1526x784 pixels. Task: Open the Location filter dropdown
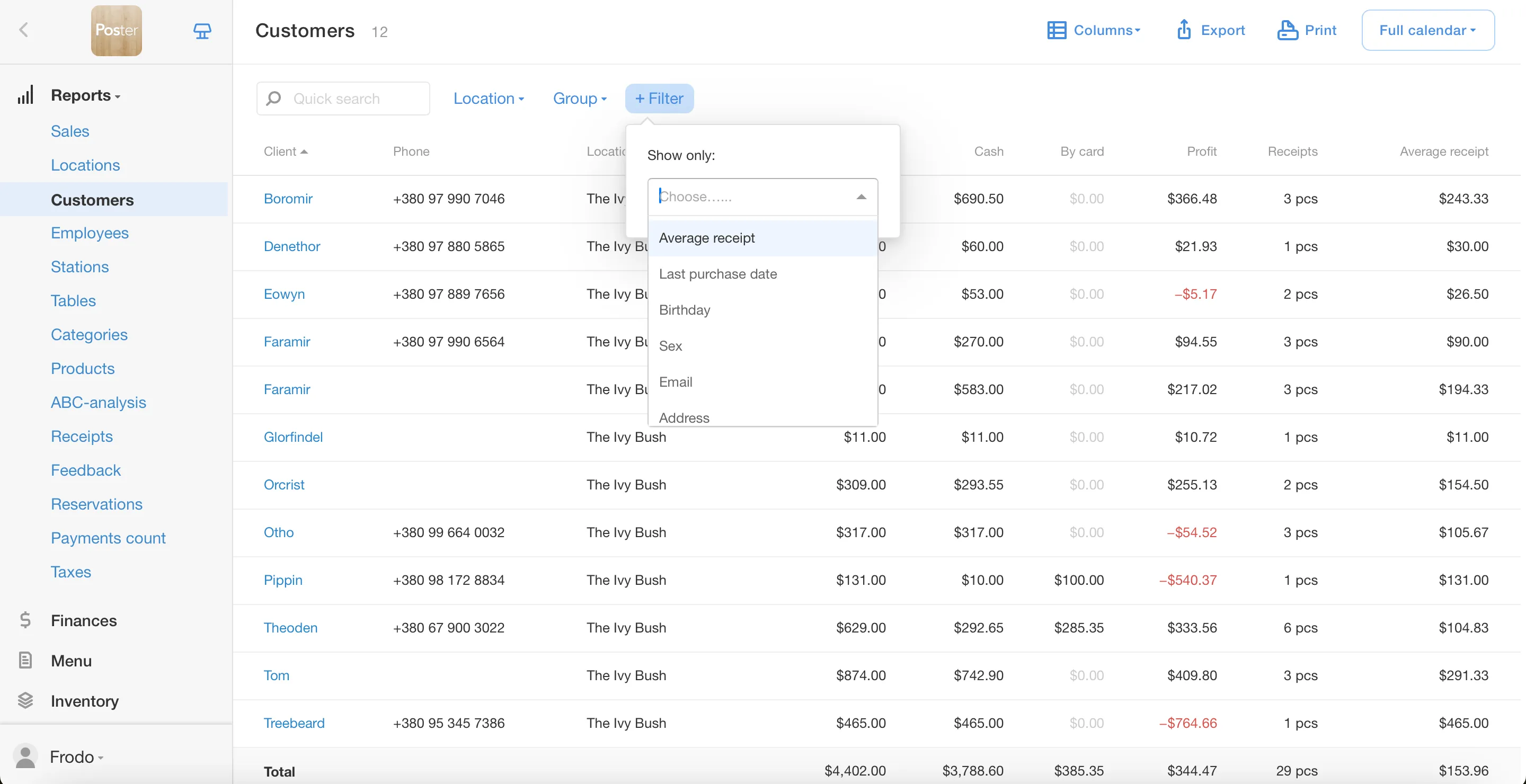[488, 99]
